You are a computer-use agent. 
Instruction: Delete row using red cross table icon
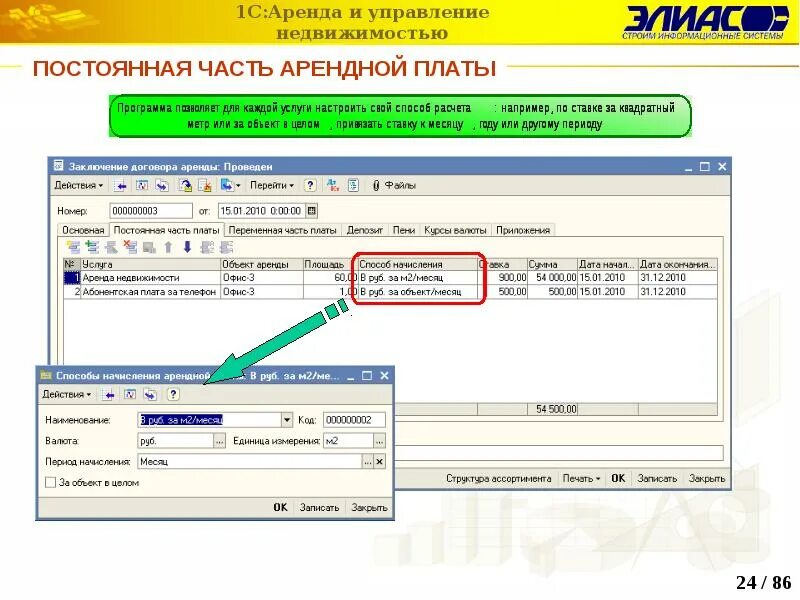131,247
